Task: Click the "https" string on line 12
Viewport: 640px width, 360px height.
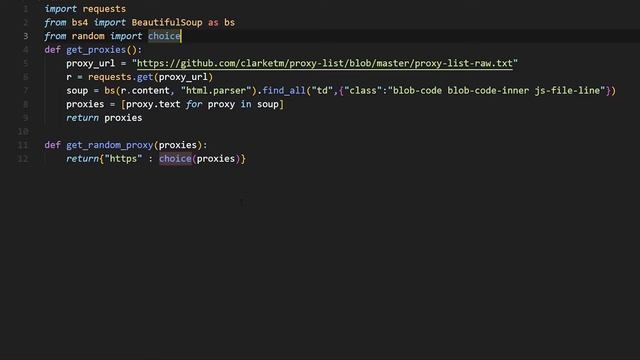Action: [123, 159]
